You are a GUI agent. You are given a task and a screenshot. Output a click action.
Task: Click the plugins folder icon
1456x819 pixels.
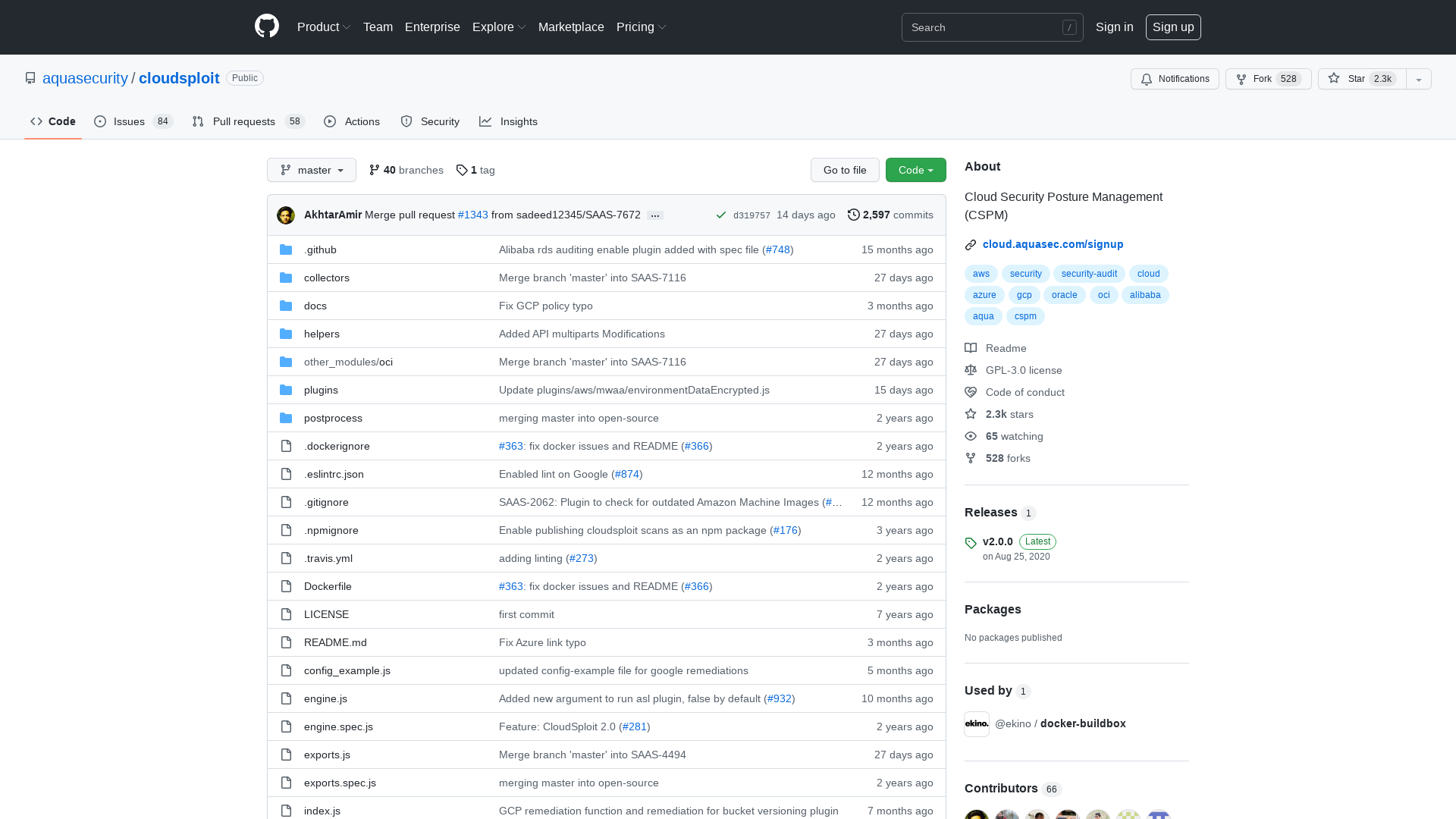286,390
